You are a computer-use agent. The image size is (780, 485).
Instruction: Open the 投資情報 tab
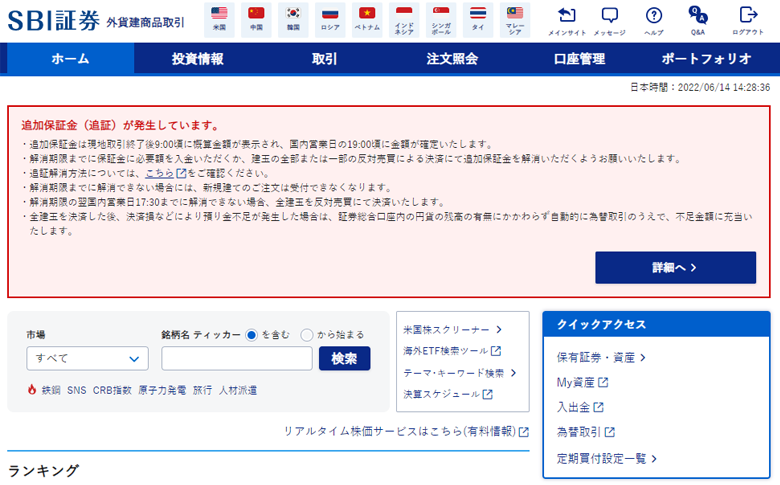pyautogui.click(x=197, y=59)
